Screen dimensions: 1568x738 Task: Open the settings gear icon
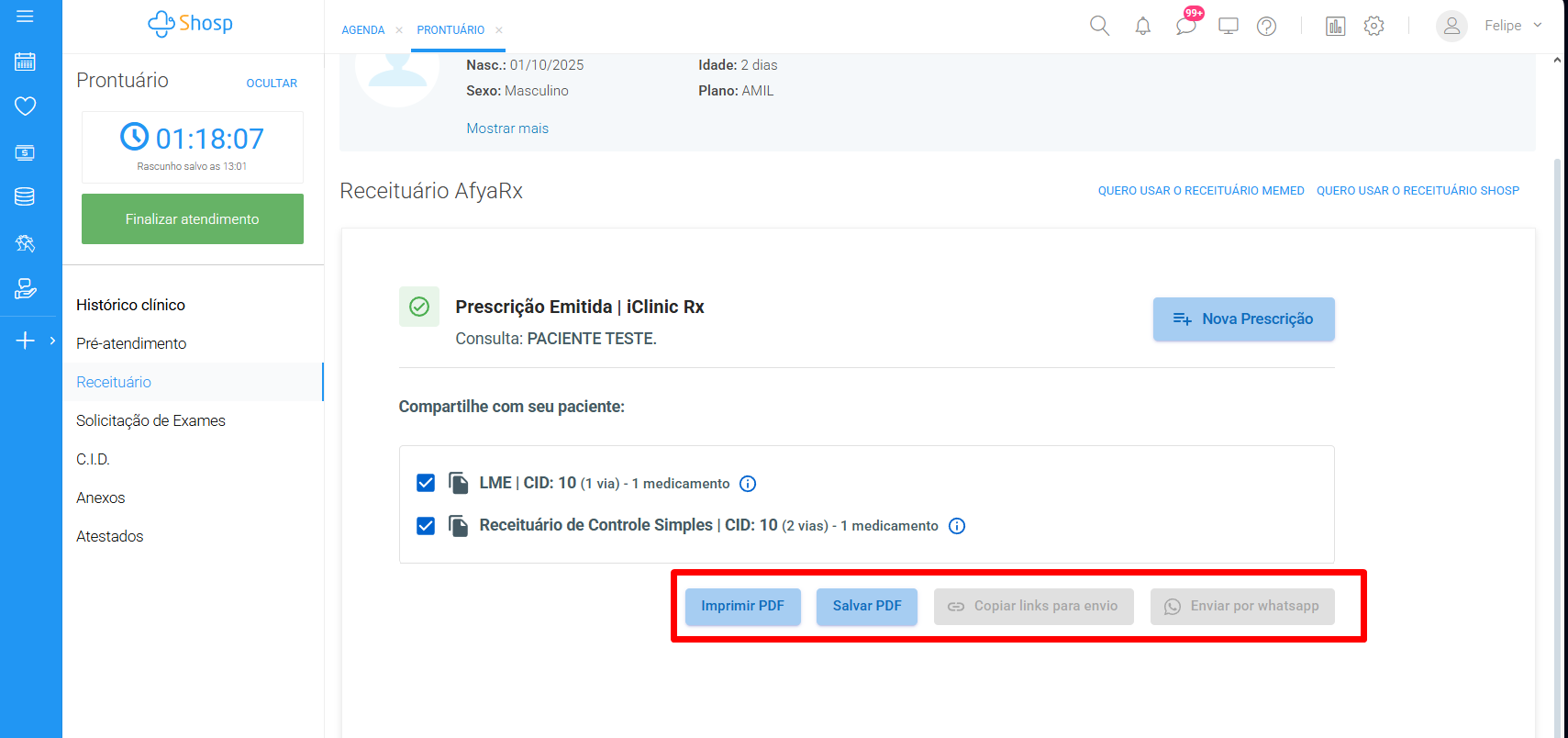click(x=1373, y=26)
